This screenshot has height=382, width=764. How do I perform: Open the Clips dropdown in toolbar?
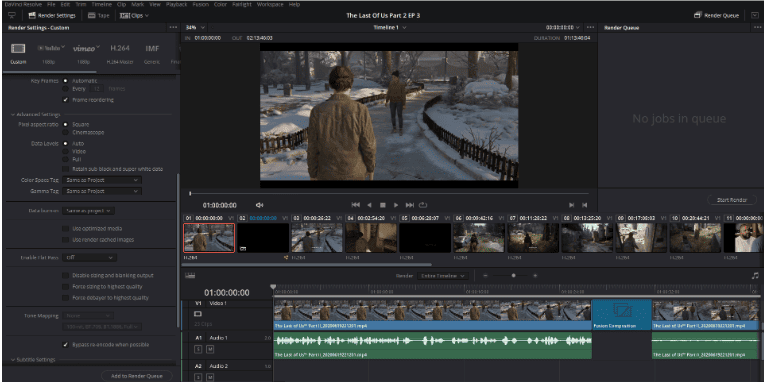point(134,16)
